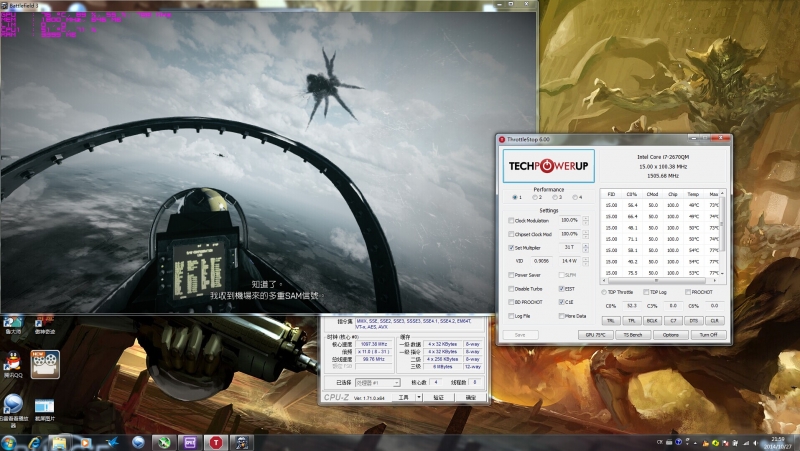Screen dimensions: 800x451
Task: Open ThrottleStop Options
Action: (x=670, y=335)
